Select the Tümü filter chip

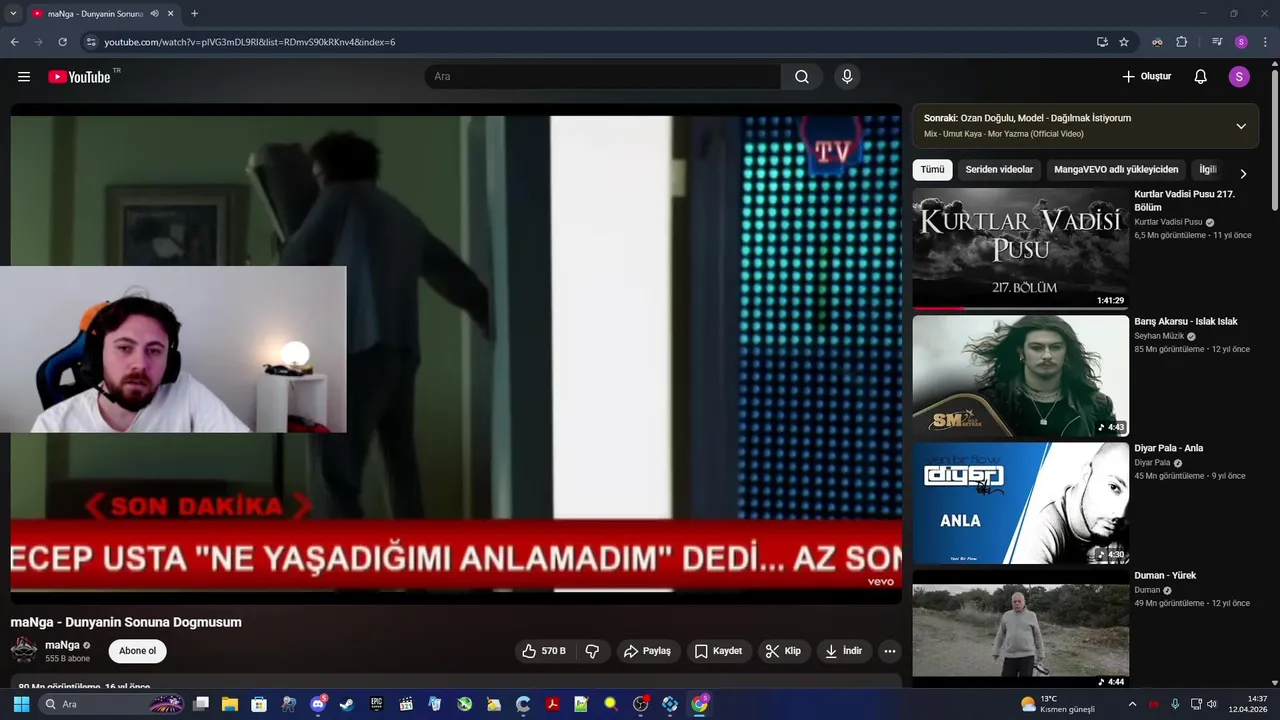pyautogui.click(x=932, y=170)
